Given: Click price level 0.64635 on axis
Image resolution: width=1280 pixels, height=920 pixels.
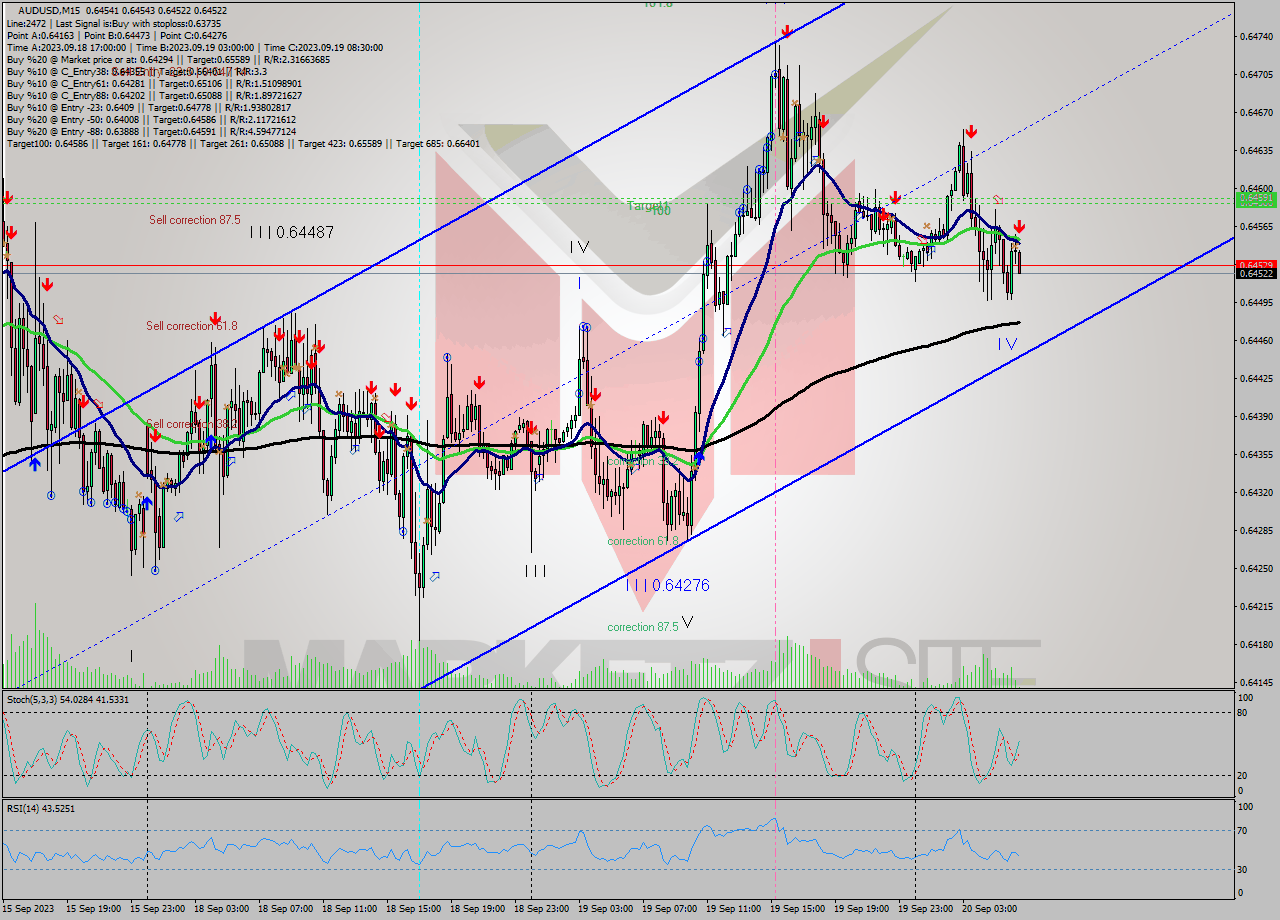Looking at the screenshot, I should pos(1256,151).
